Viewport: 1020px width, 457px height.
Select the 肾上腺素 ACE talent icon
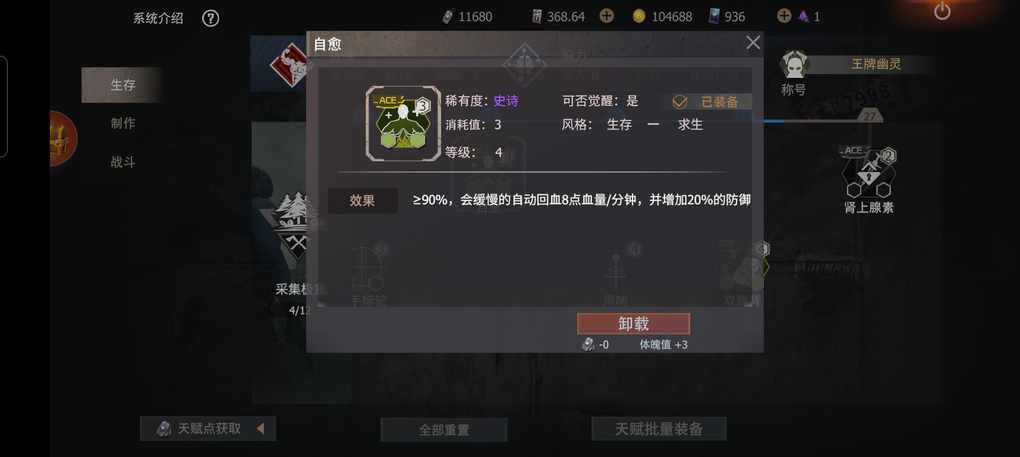[868, 172]
